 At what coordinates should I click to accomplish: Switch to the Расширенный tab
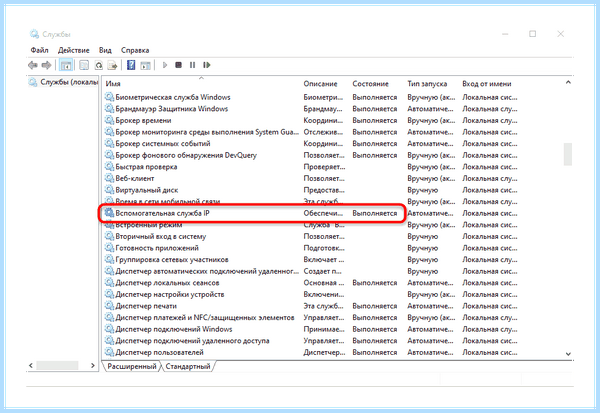(132, 366)
